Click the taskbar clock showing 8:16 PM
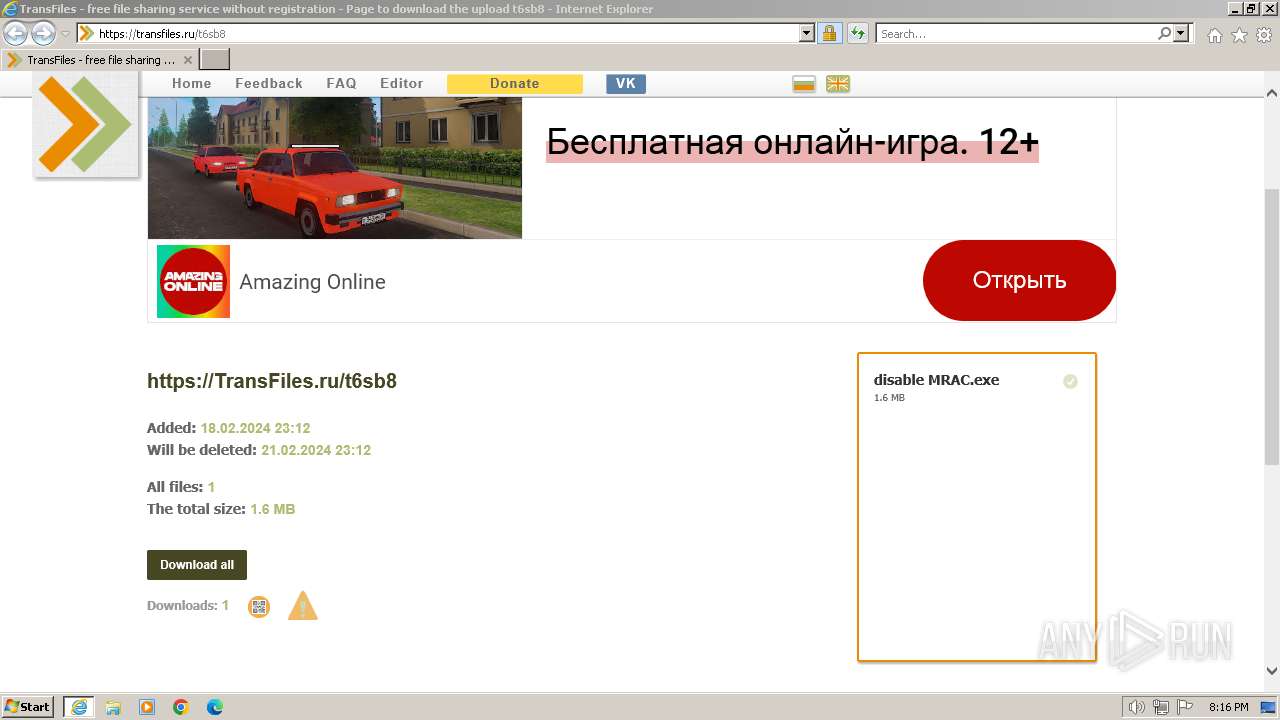Image resolution: width=1280 pixels, height=720 pixels. [x=1229, y=707]
